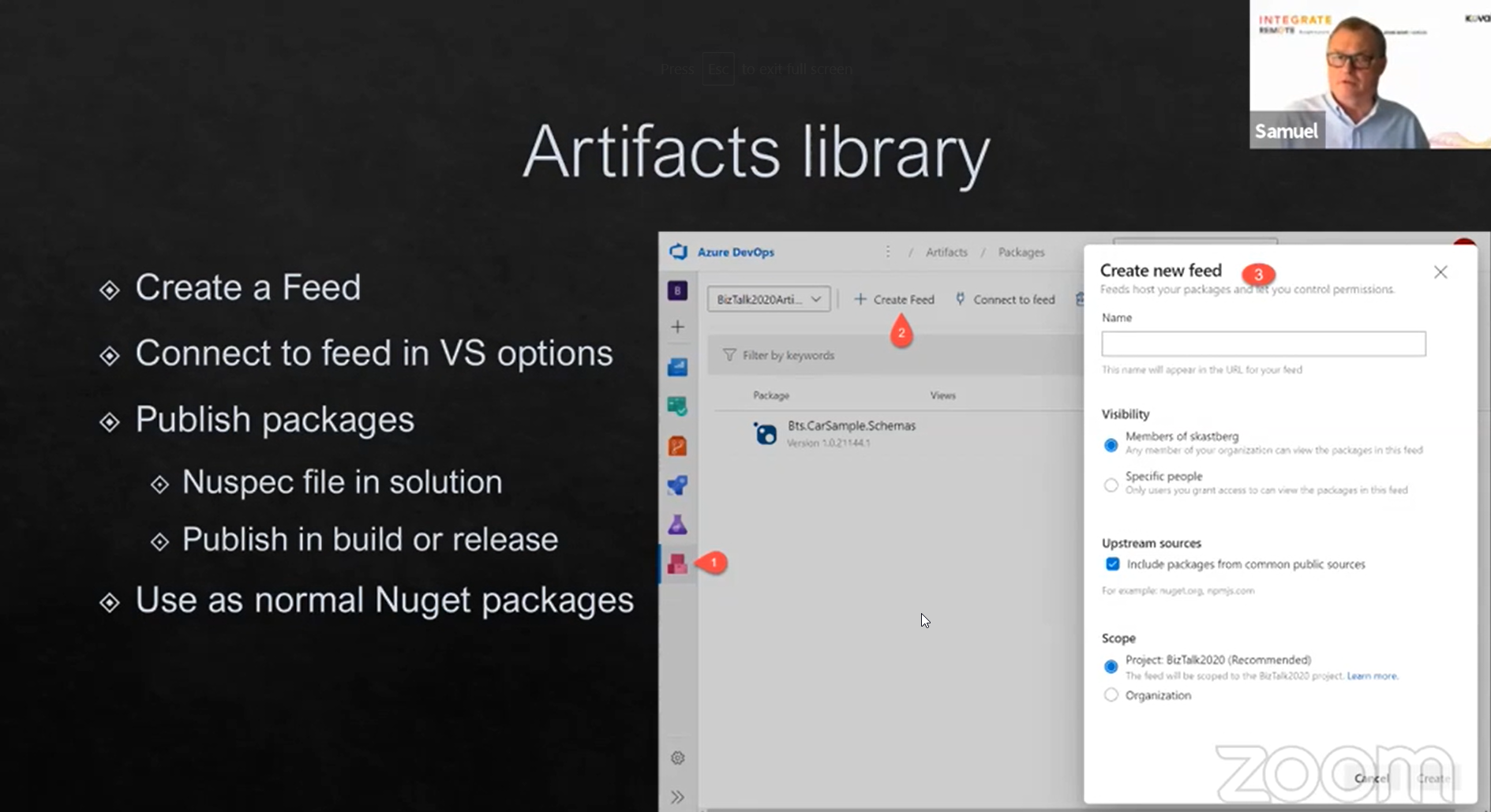
Task: Click the Bts.CarSample.Schemas package icon
Action: (765, 433)
